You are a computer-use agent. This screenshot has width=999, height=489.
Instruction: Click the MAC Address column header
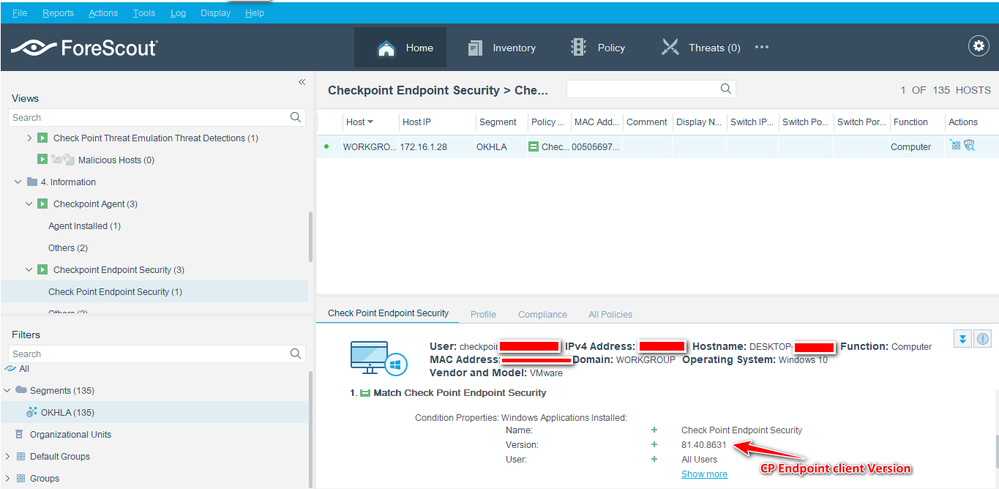pos(595,122)
